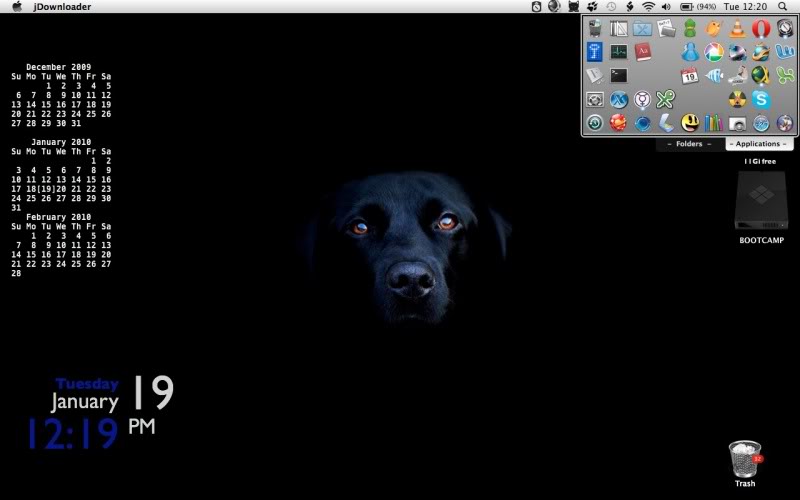Launch the blue striped fish application
Screen dimensions: 800x500
pyautogui.click(x=714, y=76)
